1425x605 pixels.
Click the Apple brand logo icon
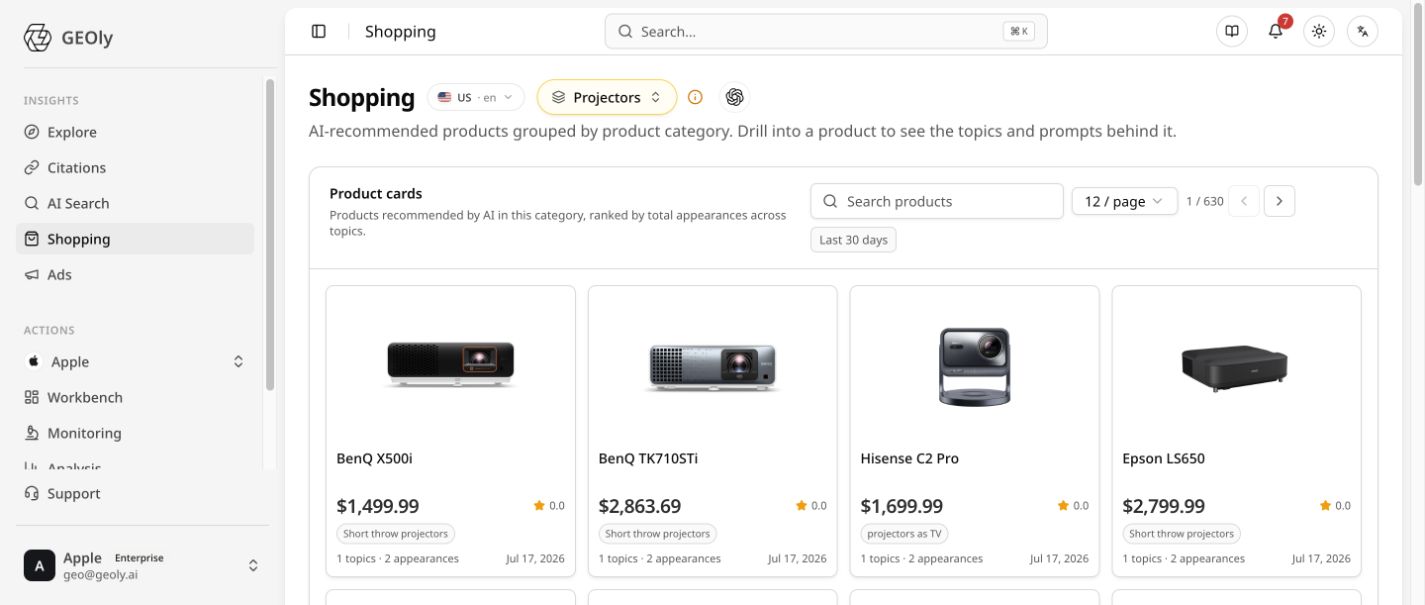[33, 362]
